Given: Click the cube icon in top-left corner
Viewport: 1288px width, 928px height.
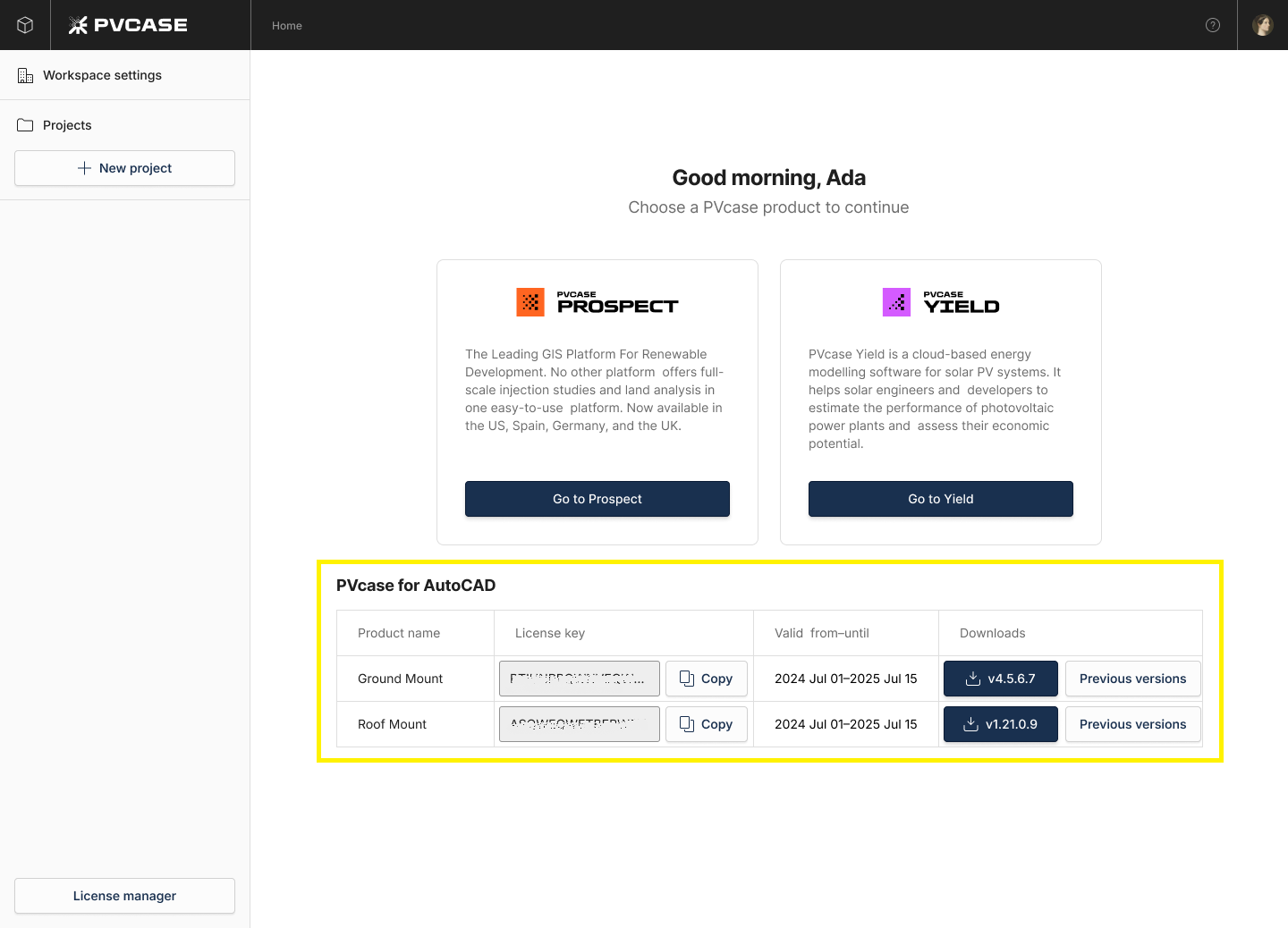Looking at the screenshot, I should tap(25, 25).
